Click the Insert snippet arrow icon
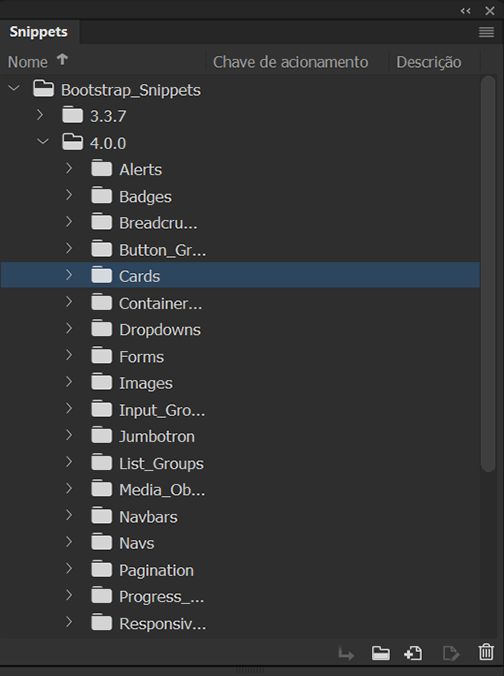The height and width of the screenshot is (676, 504). [346, 654]
